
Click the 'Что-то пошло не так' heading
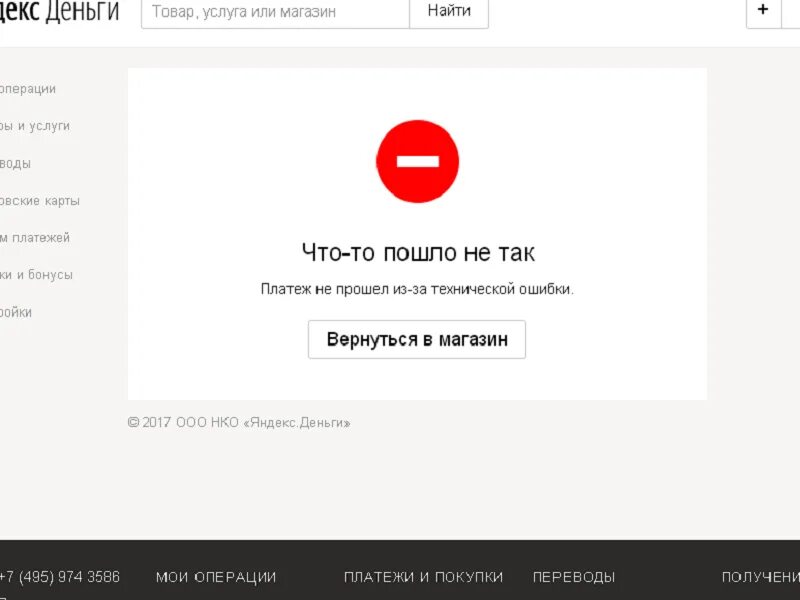(x=418, y=252)
